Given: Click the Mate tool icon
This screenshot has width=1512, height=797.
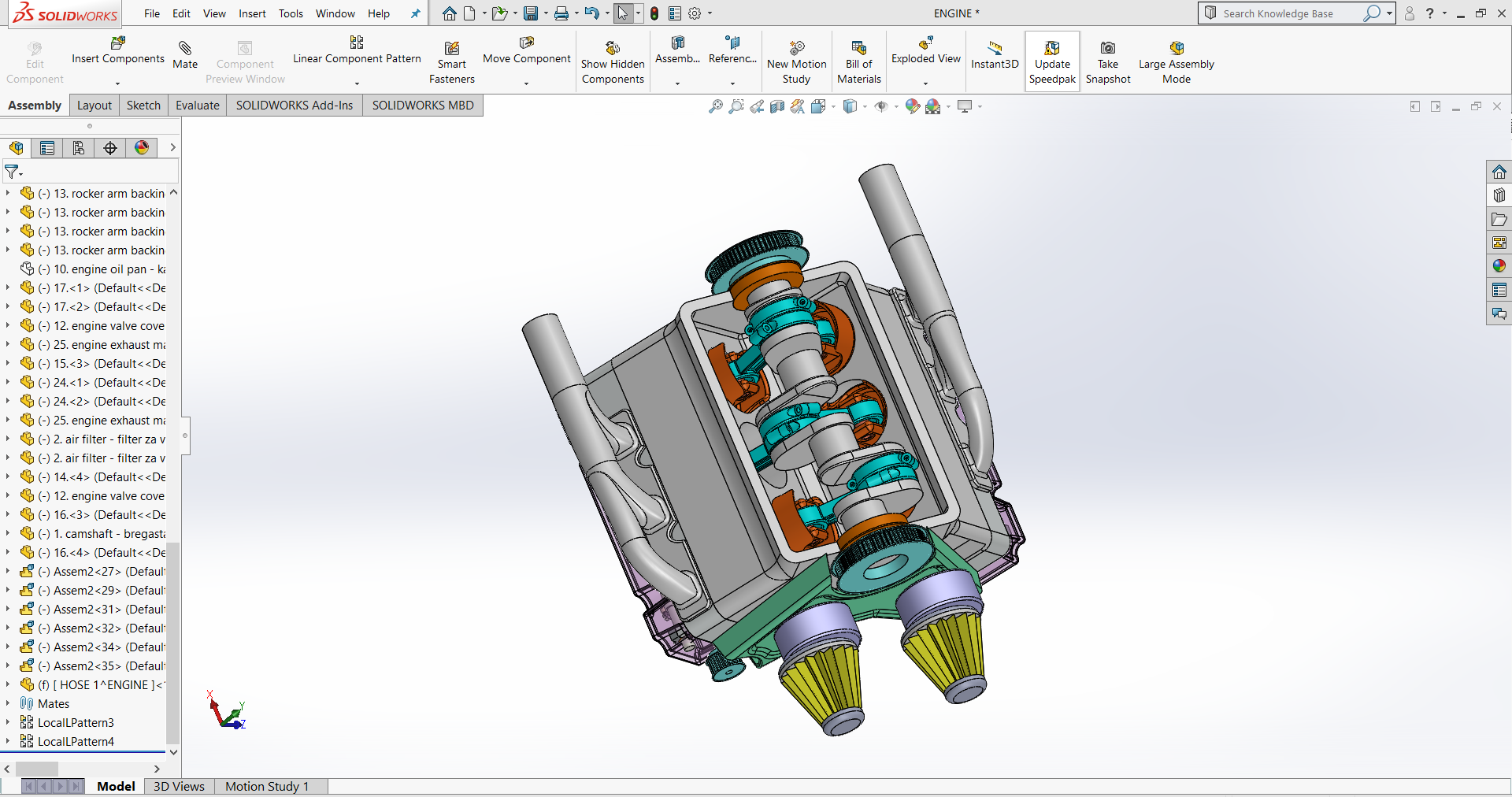Looking at the screenshot, I should pyautogui.click(x=185, y=49).
